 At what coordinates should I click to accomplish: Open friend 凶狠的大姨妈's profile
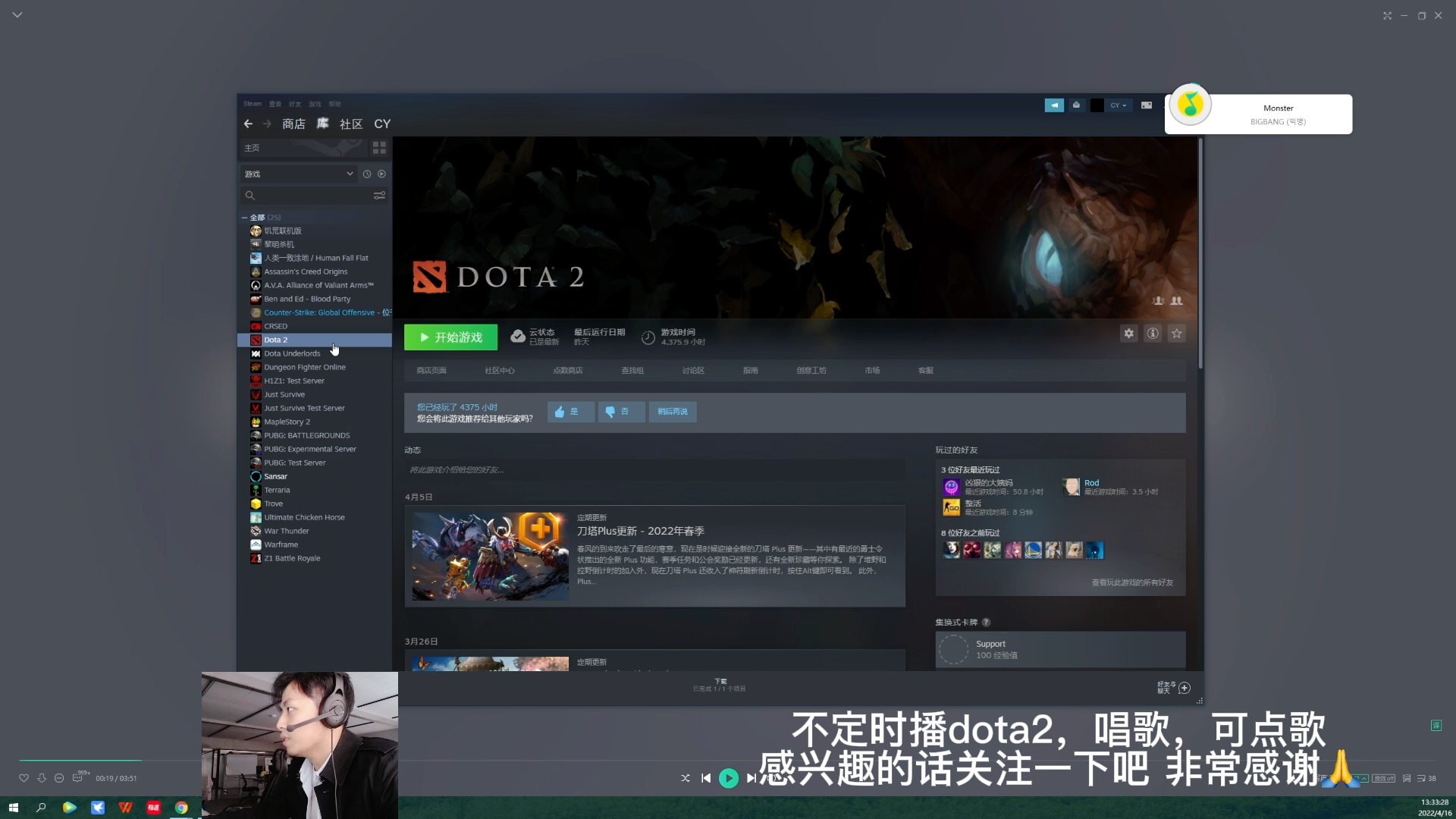click(988, 483)
